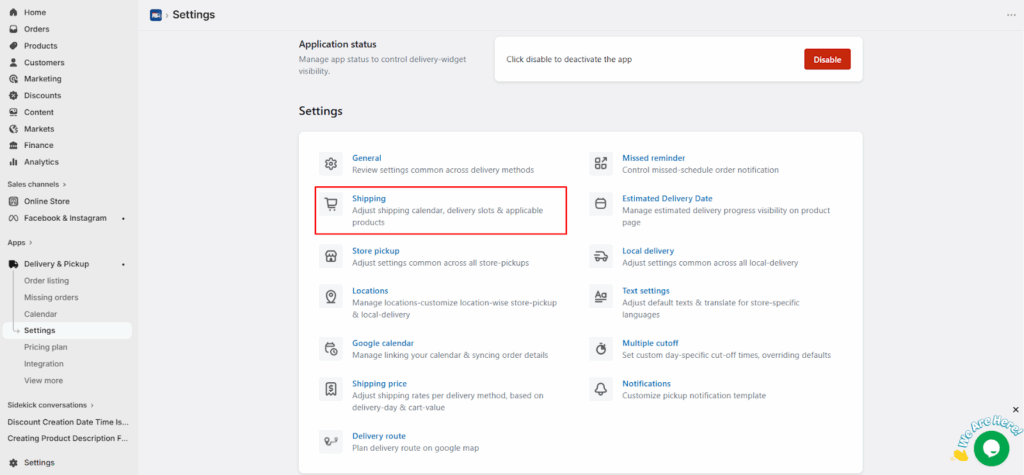
Task: Expand the Apps section chevron
Action: [x=30, y=243]
